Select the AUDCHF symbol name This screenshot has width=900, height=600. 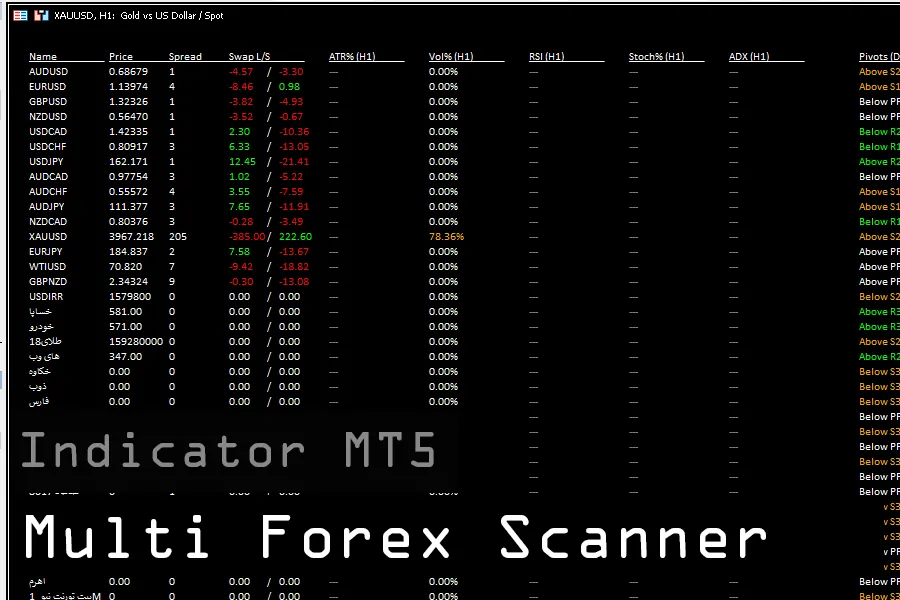point(48,191)
